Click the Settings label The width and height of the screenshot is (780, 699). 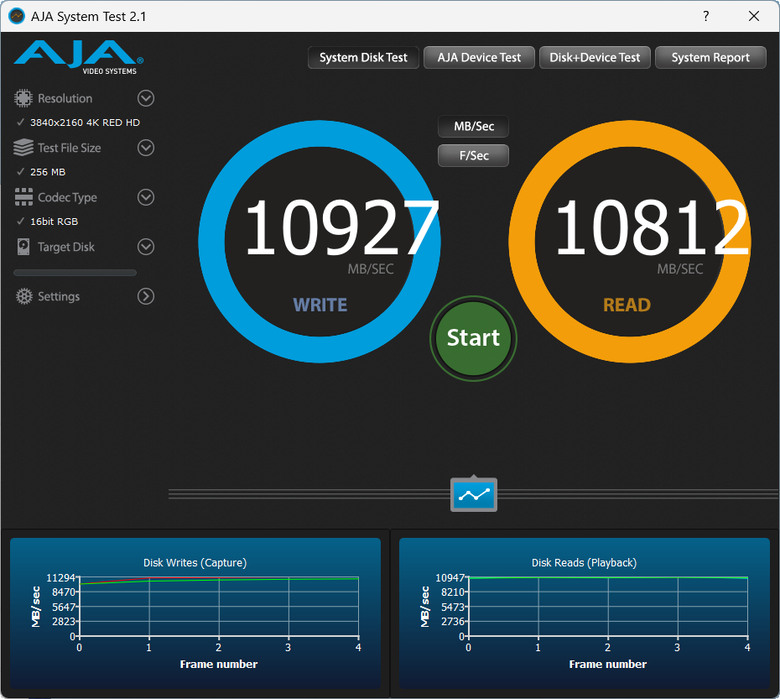[x=59, y=297]
